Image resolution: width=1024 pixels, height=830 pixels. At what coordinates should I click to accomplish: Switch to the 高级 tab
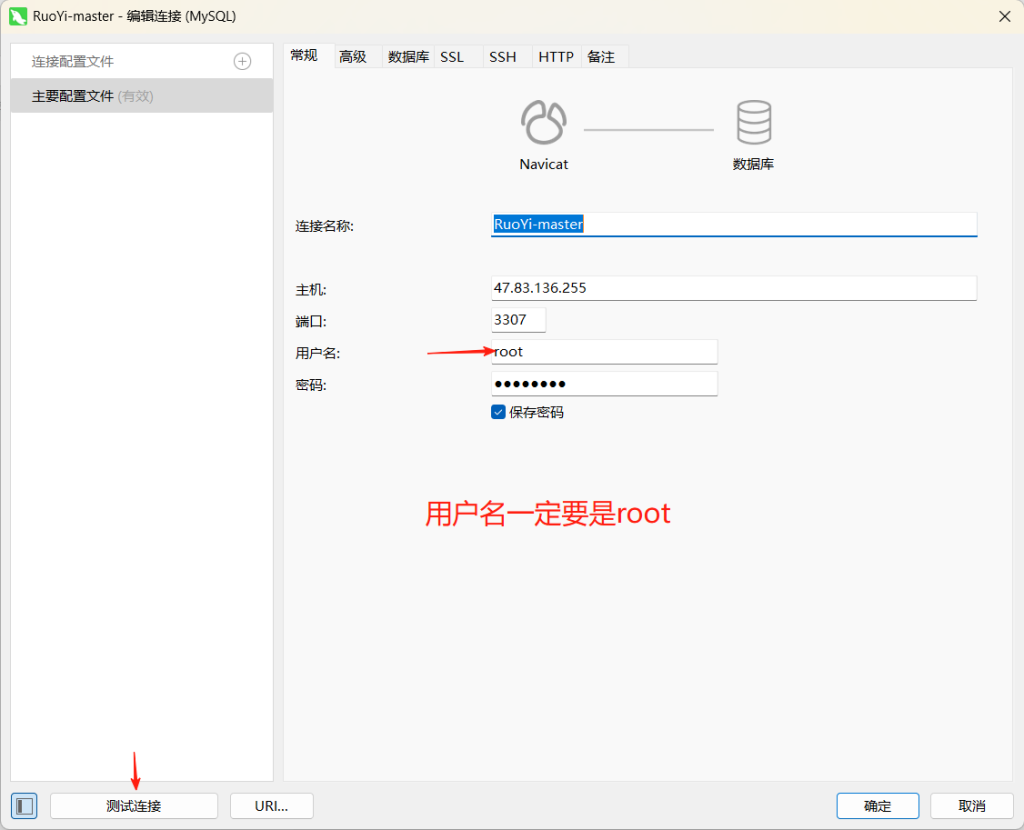point(353,57)
